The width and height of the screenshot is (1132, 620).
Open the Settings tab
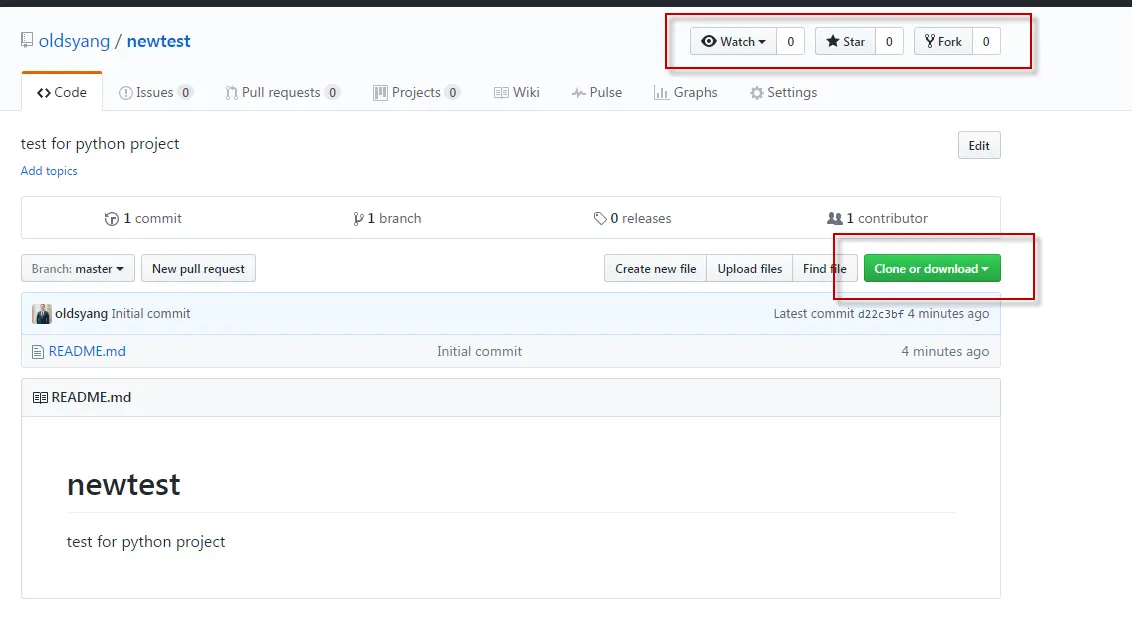783,92
